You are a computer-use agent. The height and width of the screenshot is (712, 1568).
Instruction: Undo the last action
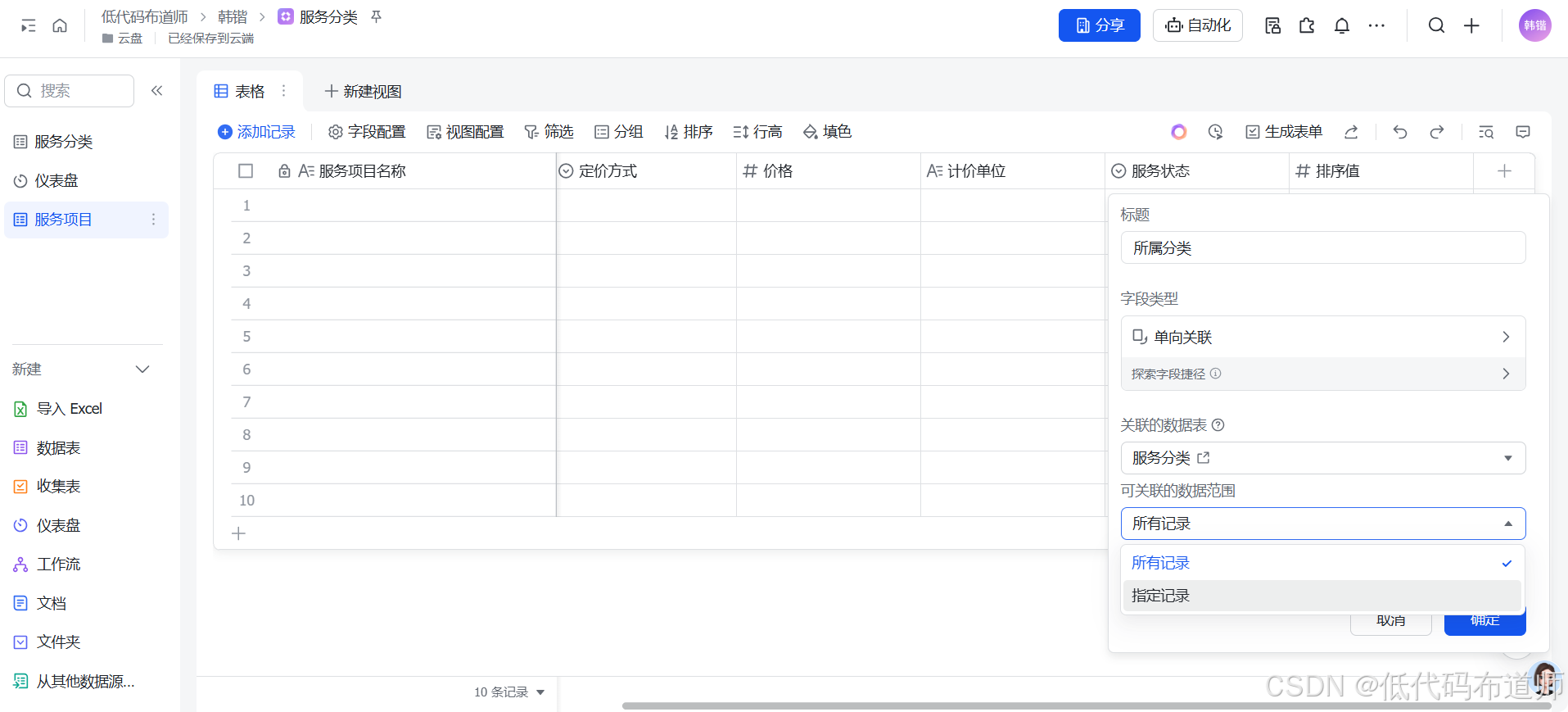coord(1399,132)
